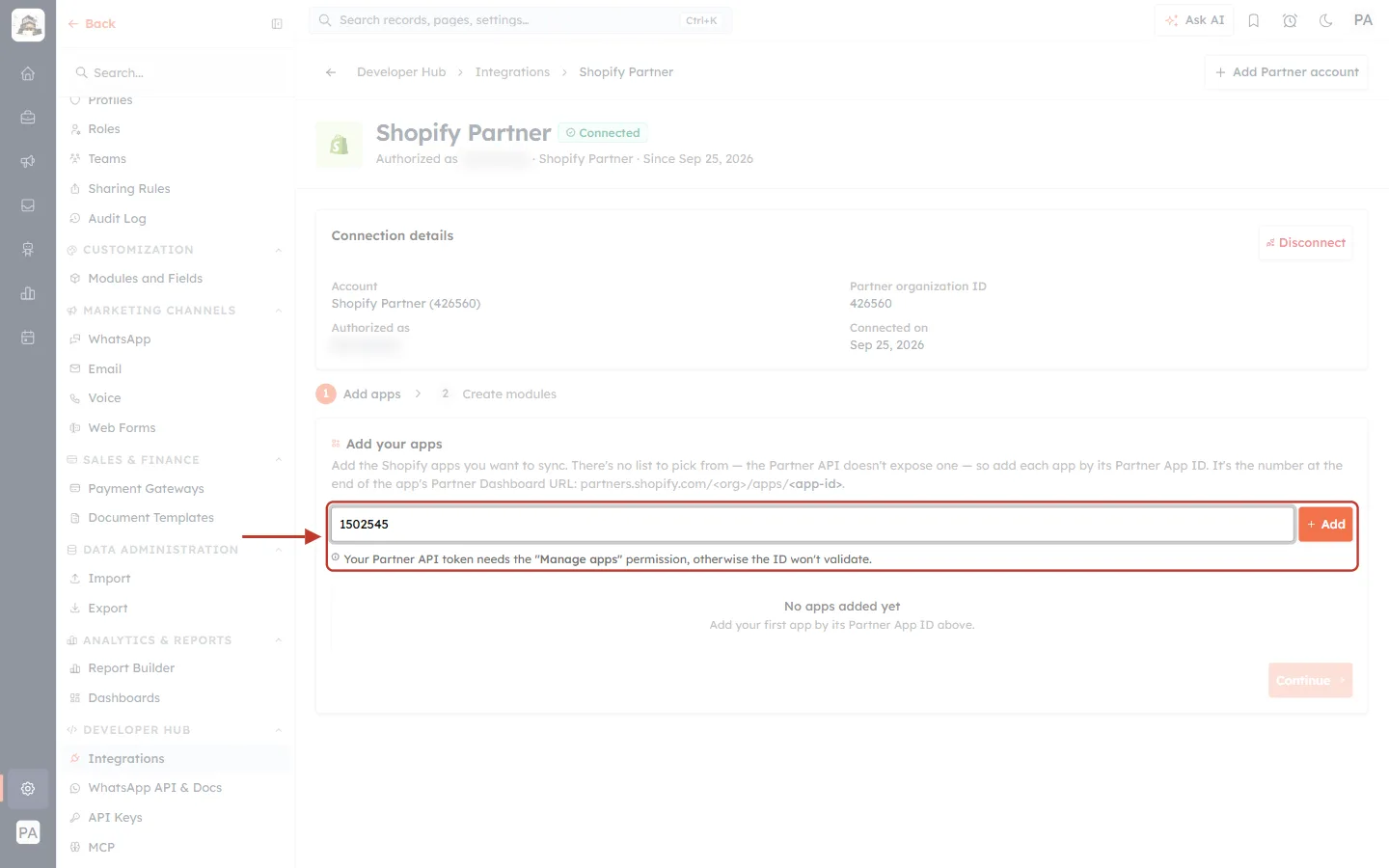This screenshot has width=1389, height=868.
Task: Open Developer Hub breadcrumb
Action: [401, 72]
